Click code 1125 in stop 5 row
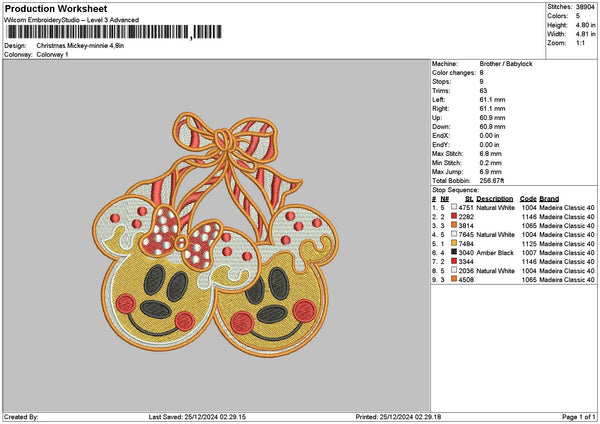 click(x=529, y=244)
